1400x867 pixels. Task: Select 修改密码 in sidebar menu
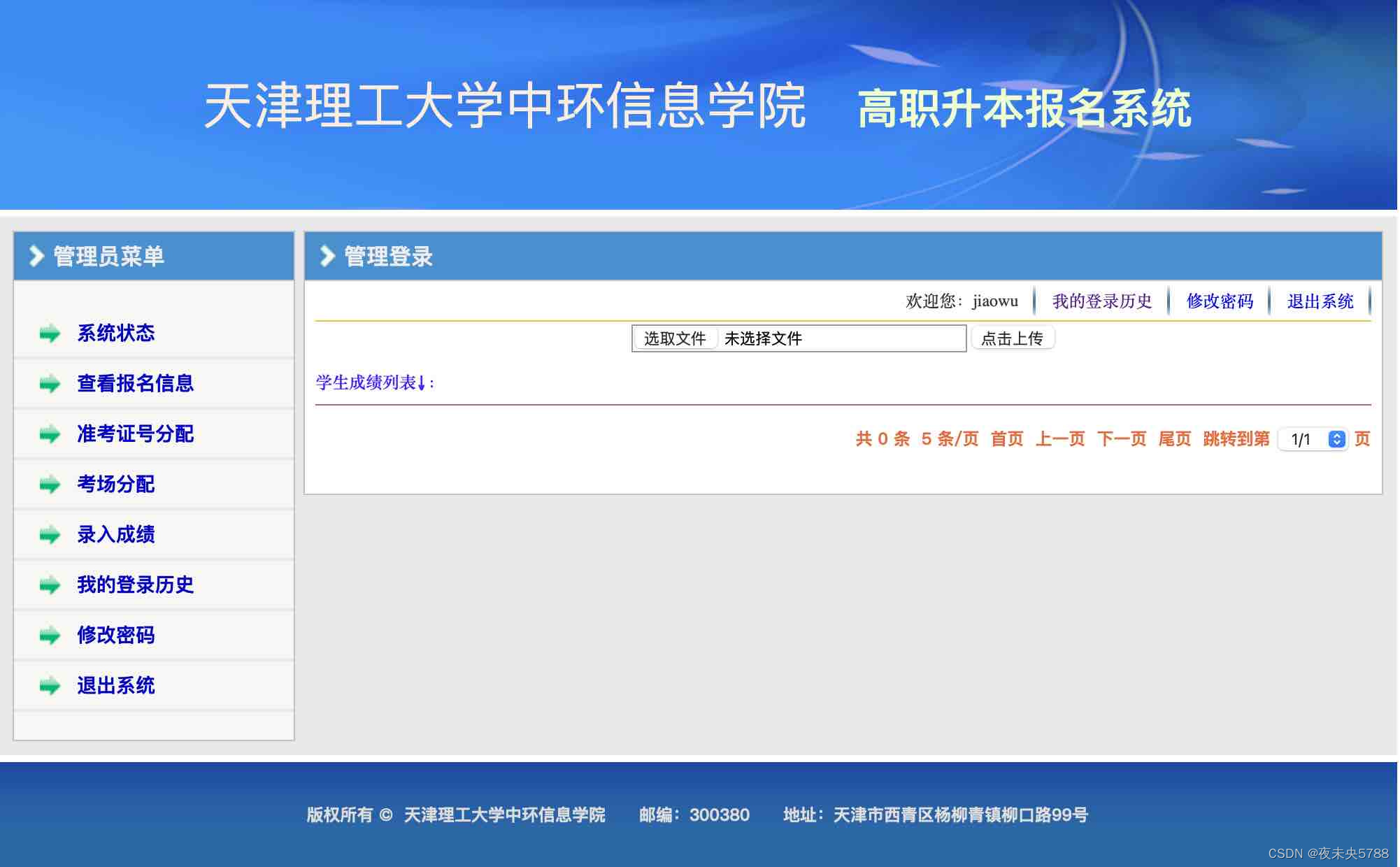pyautogui.click(x=116, y=635)
